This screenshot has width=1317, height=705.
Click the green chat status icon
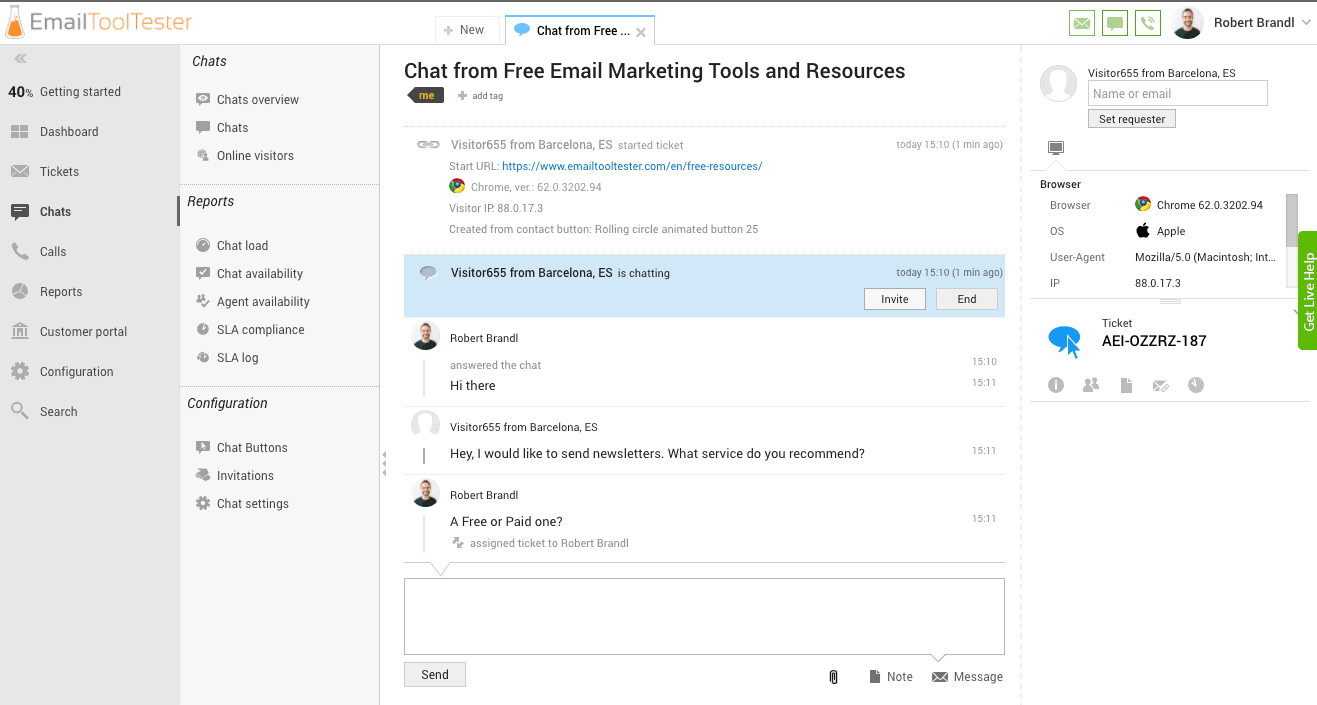point(1115,23)
